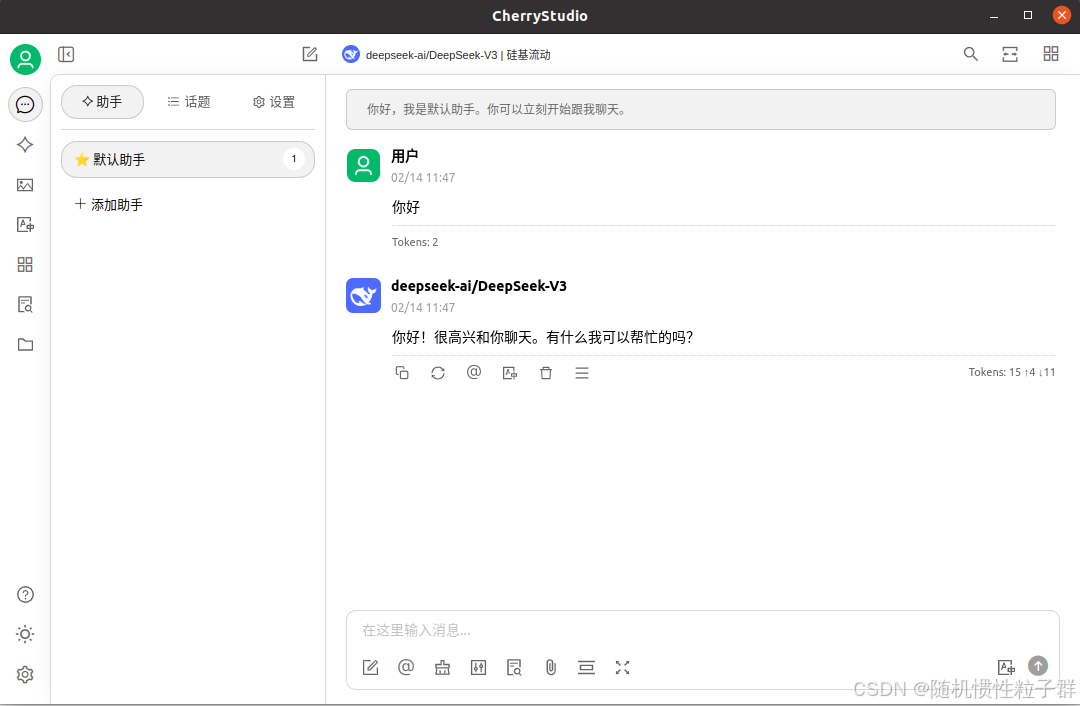Click the DeepSeek whale avatar in the reply
1080x706 pixels.
pyautogui.click(x=364, y=295)
